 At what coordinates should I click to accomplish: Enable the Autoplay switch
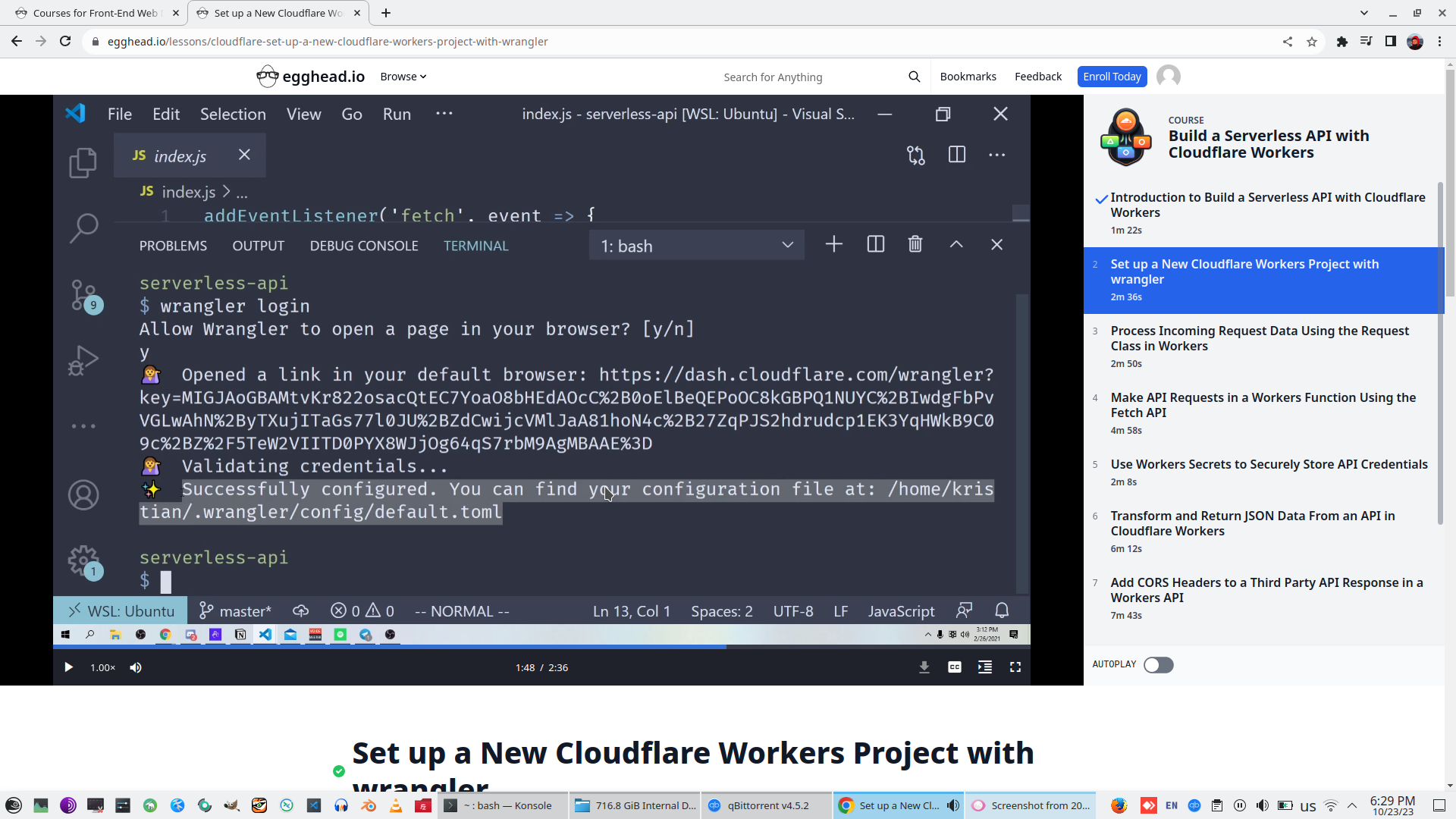(x=1158, y=665)
